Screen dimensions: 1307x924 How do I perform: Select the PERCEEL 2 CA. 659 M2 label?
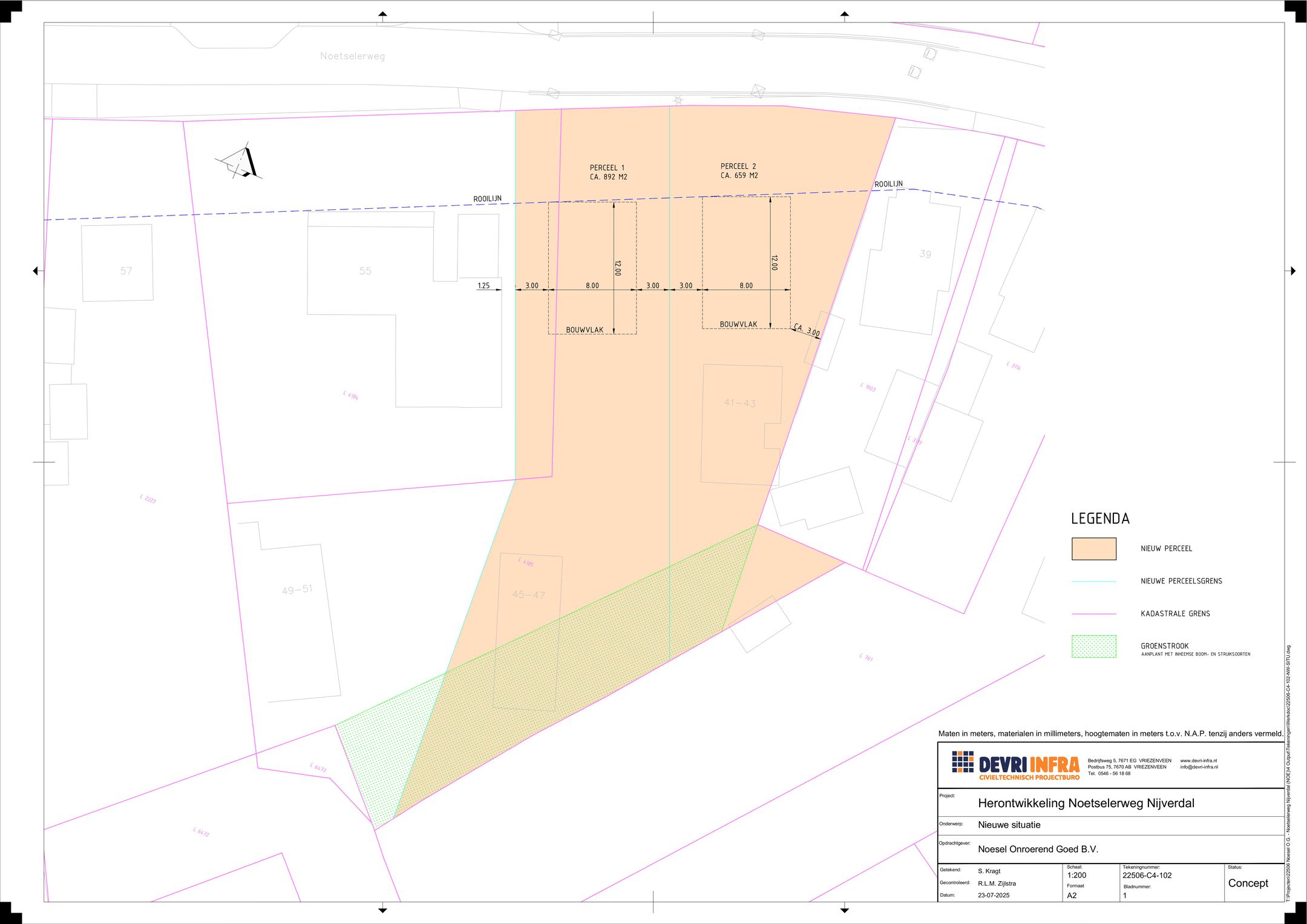(x=739, y=171)
